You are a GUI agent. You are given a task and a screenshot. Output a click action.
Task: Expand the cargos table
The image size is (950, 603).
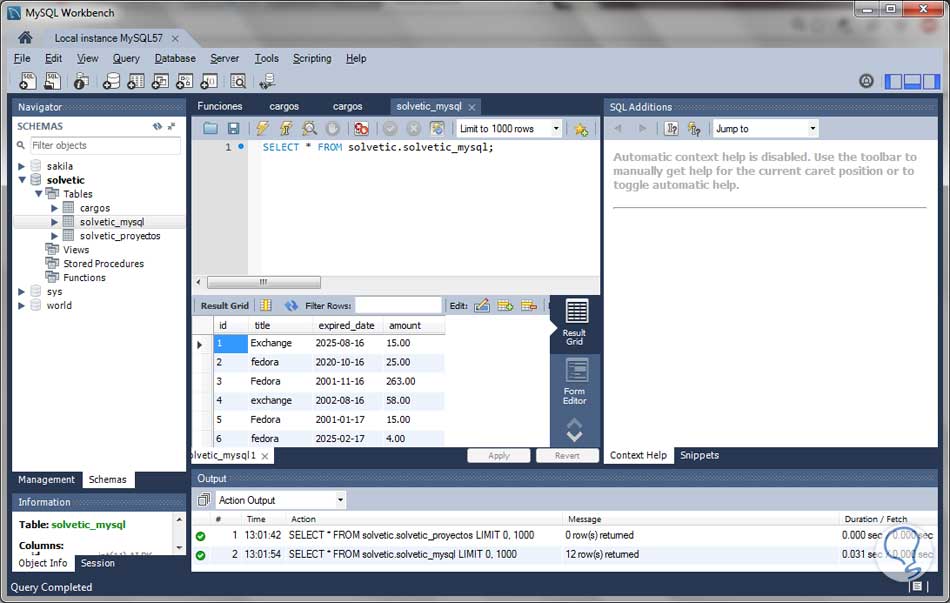[x=54, y=208]
